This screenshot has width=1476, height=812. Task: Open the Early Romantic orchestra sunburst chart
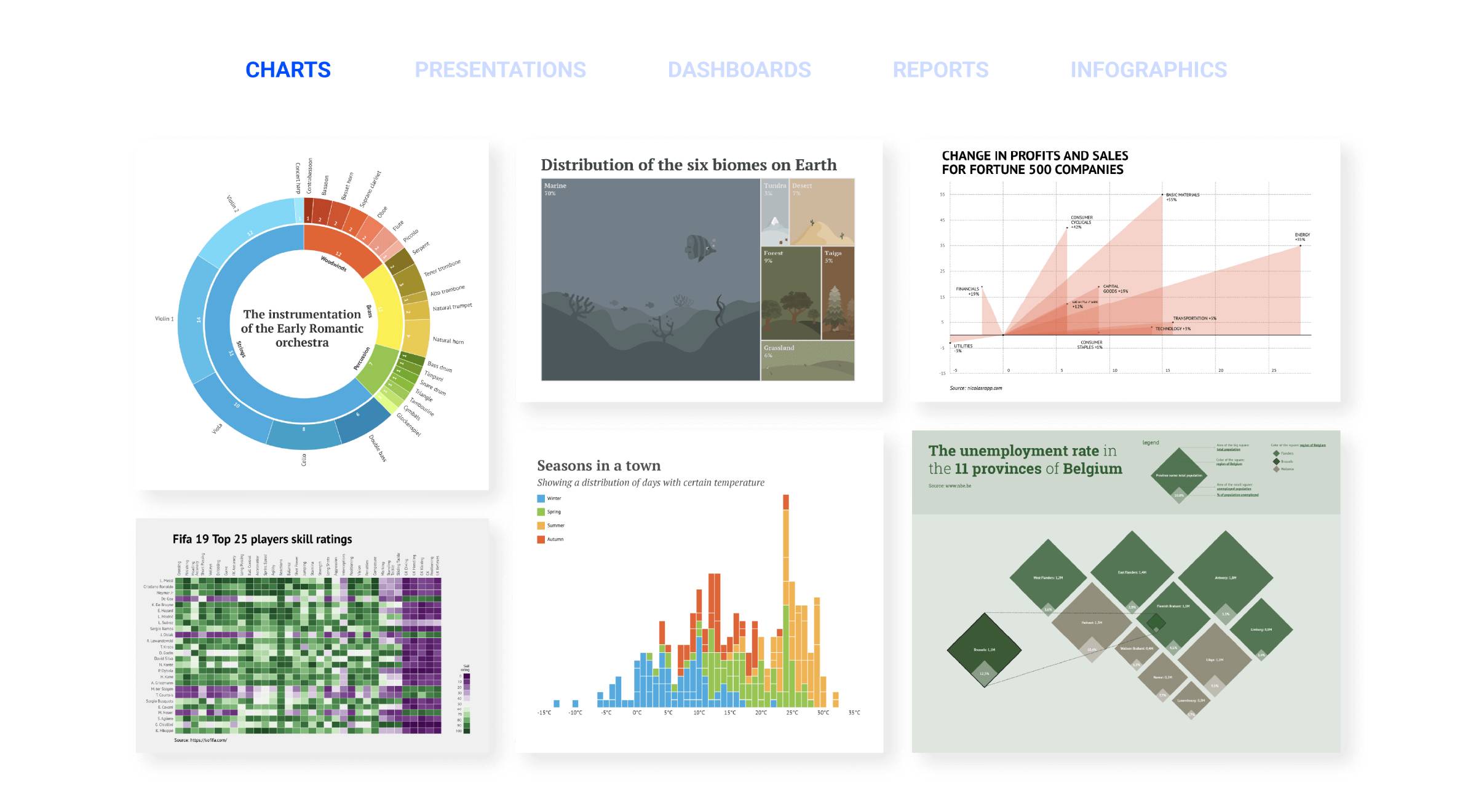point(312,315)
